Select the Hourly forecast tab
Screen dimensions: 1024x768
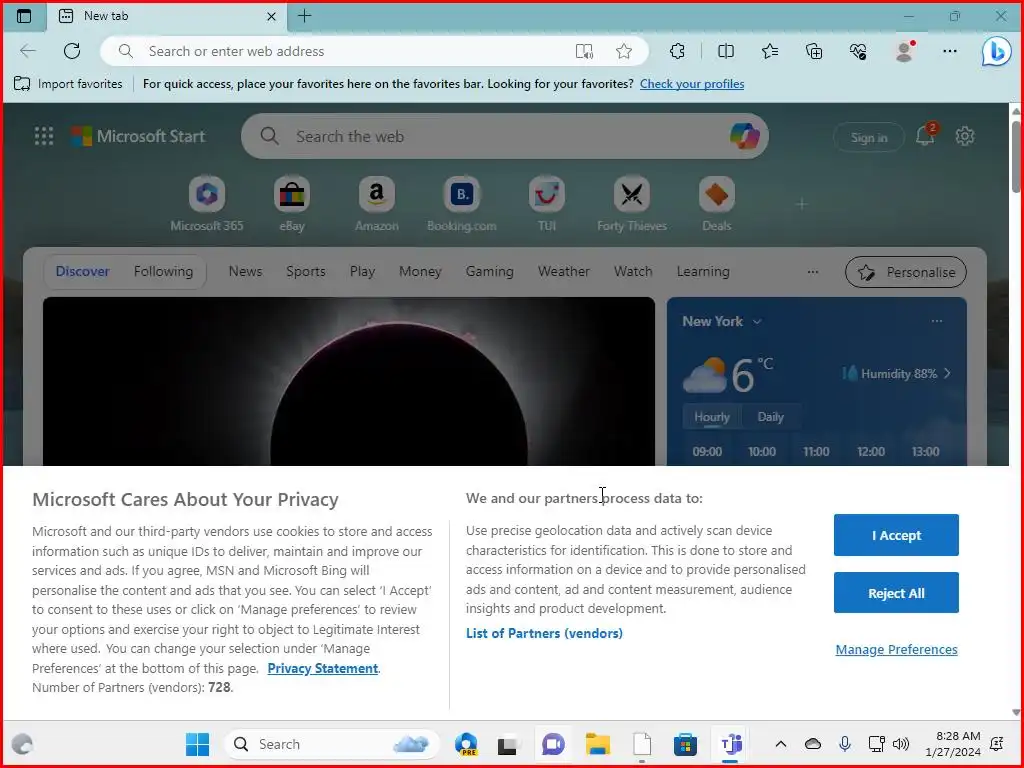(712, 417)
